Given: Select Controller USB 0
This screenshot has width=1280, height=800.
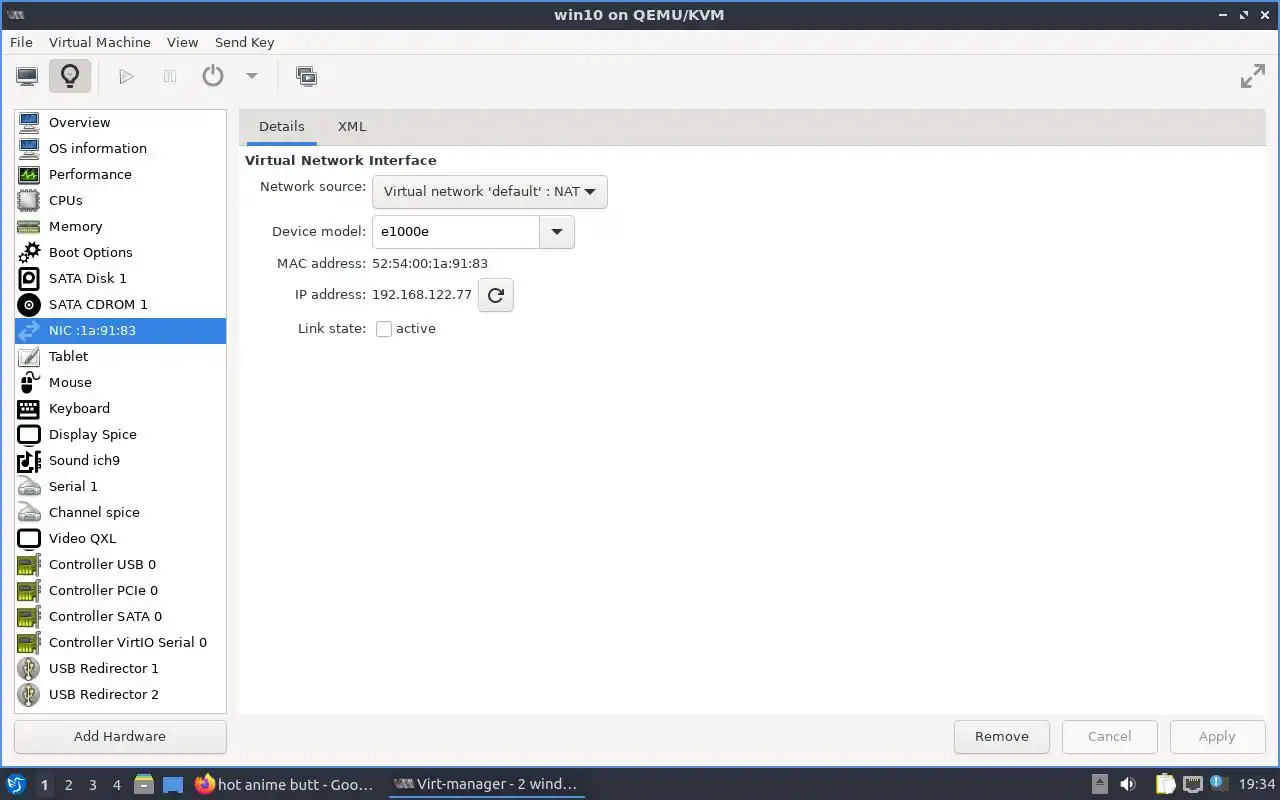Looking at the screenshot, I should 120,564.
